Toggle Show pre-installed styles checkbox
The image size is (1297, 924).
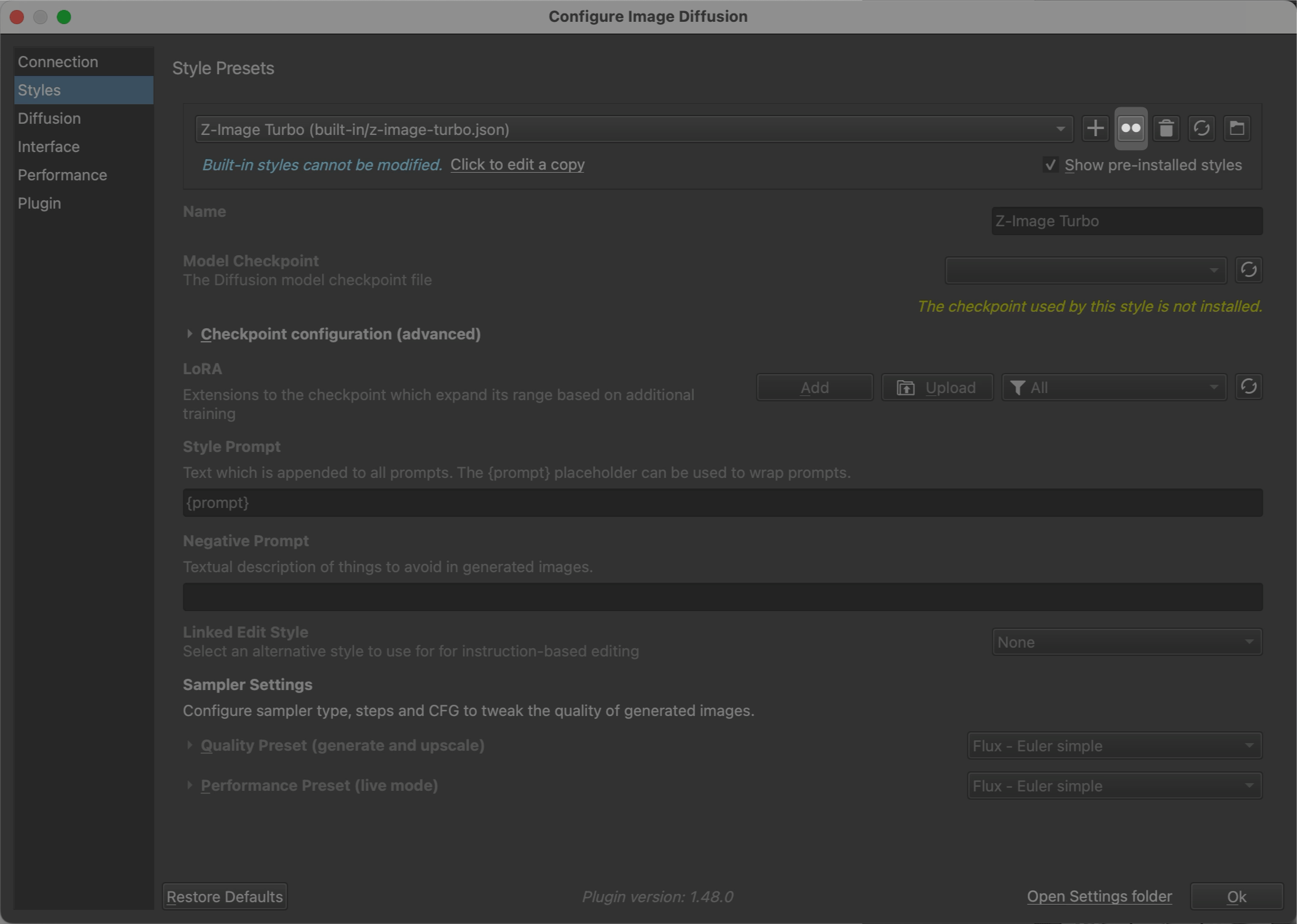coord(1050,165)
